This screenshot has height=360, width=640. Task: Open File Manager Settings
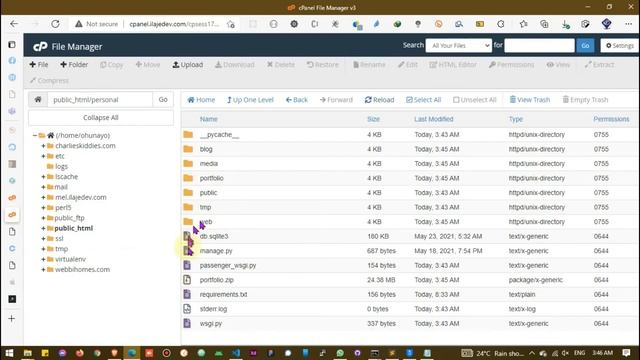(x=620, y=45)
